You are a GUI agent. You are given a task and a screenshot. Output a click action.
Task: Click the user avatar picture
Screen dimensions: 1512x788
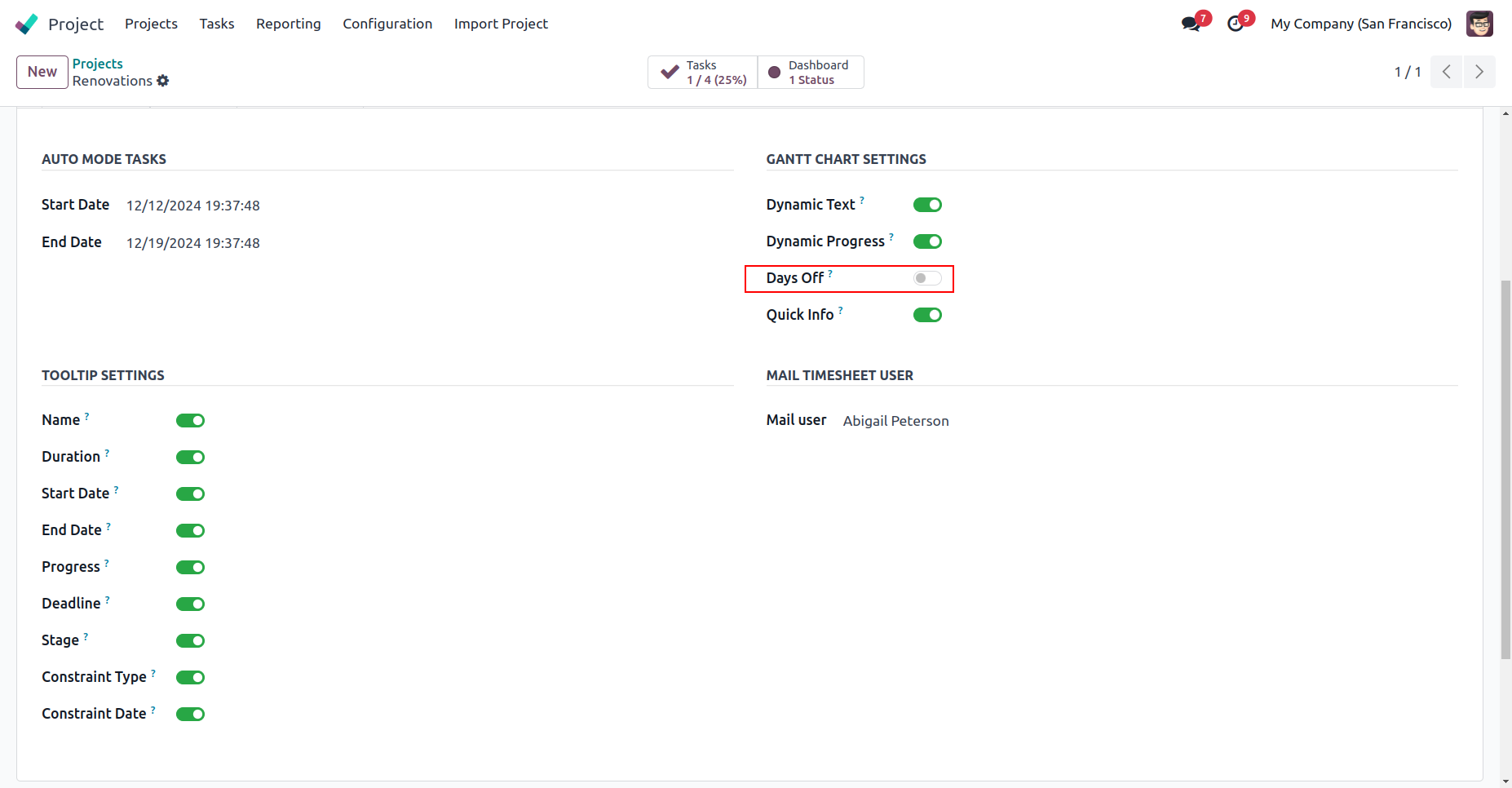1479,24
